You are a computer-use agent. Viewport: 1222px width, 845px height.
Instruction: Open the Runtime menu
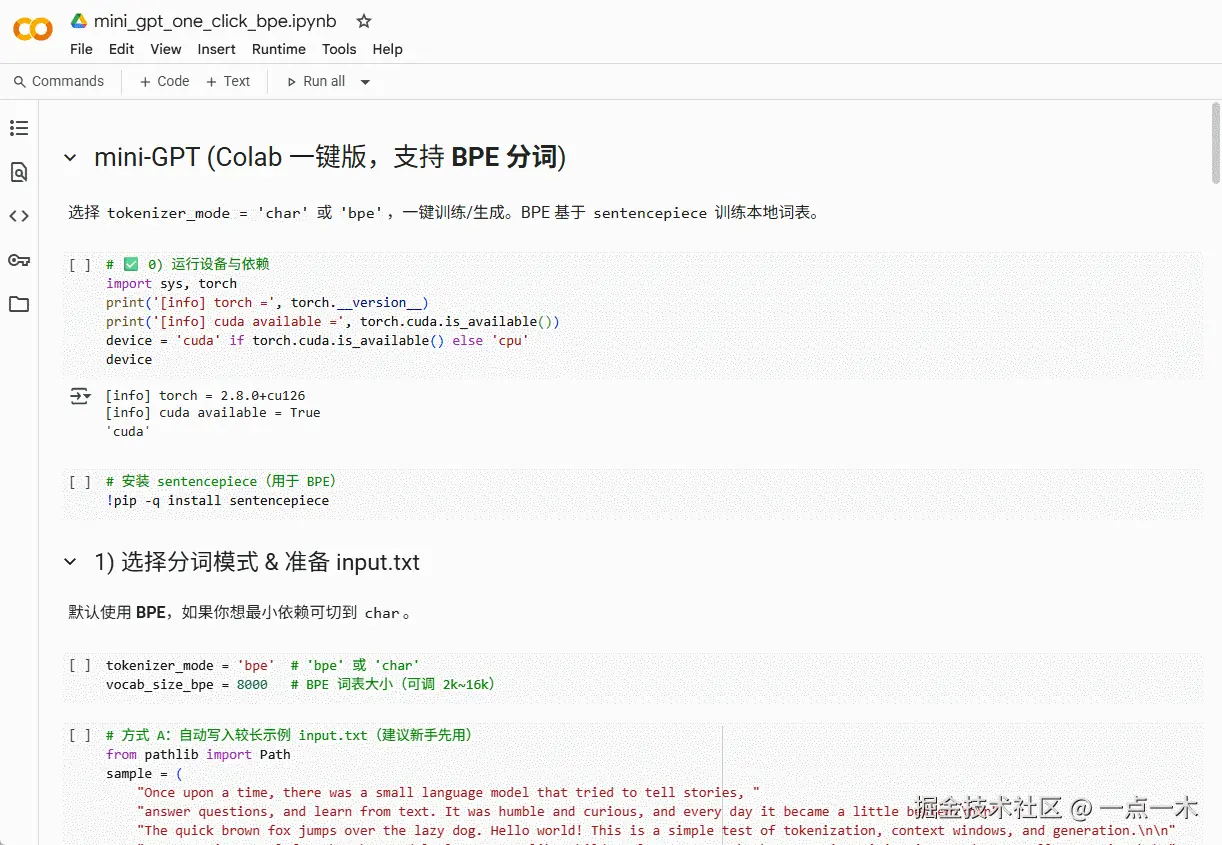pyautogui.click(x=278, y=48)
